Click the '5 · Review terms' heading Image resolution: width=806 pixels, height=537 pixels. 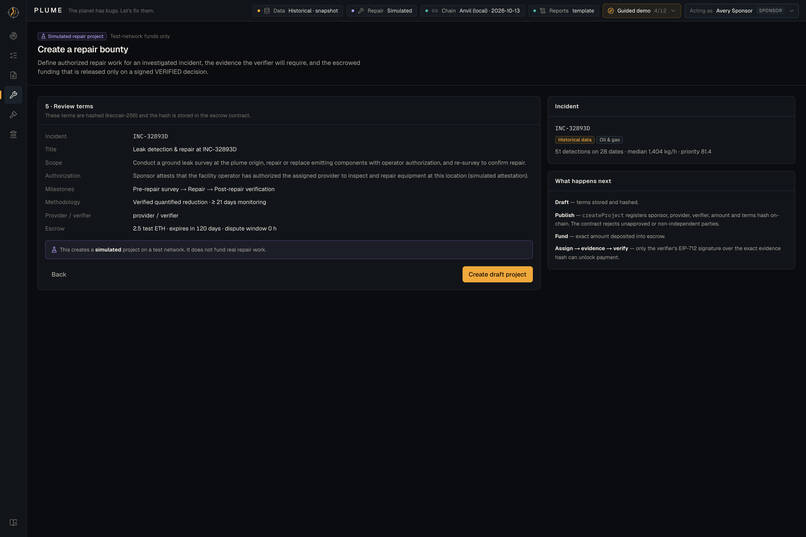point(69,106)
